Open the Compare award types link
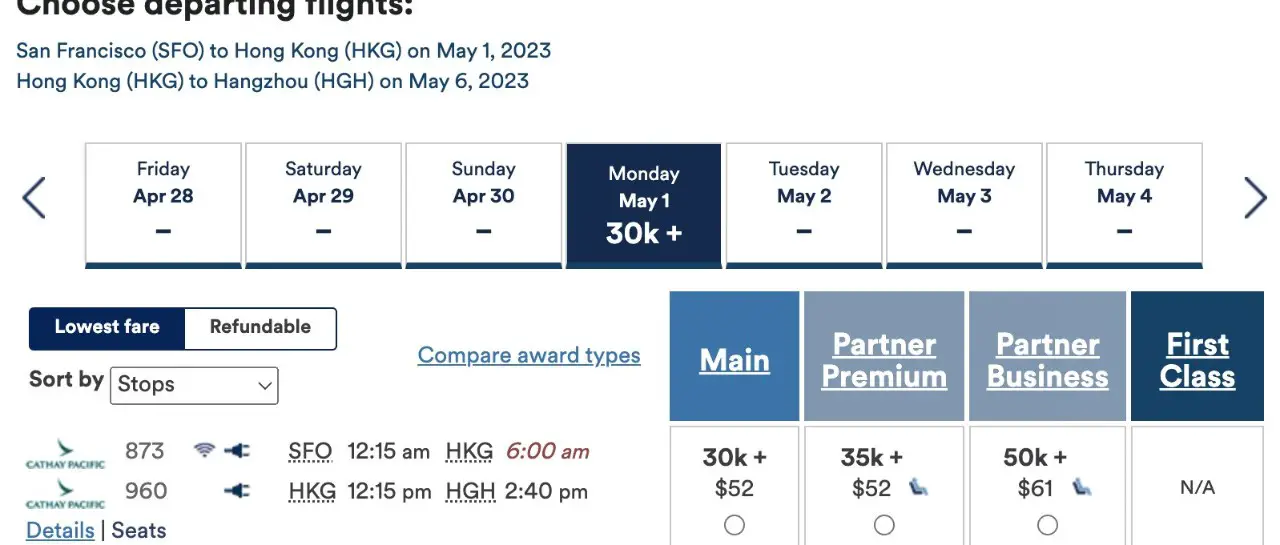Screen dimensions: 1280x545 (529, 355)
